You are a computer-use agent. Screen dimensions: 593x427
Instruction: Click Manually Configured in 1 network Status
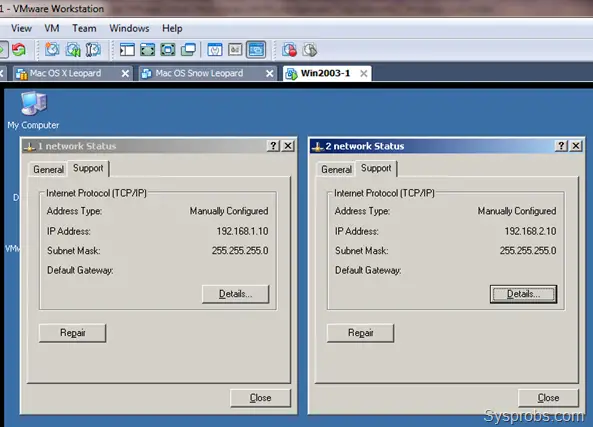[x=229, y=211]
